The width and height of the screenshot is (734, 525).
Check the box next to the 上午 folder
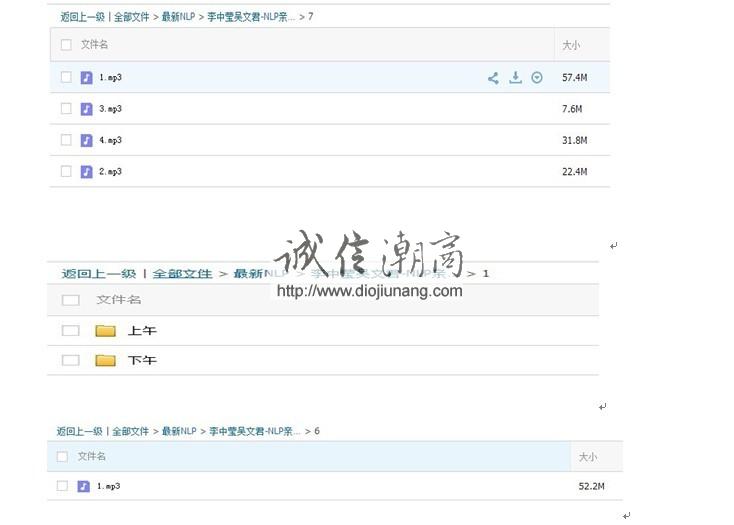click(71, 331)
